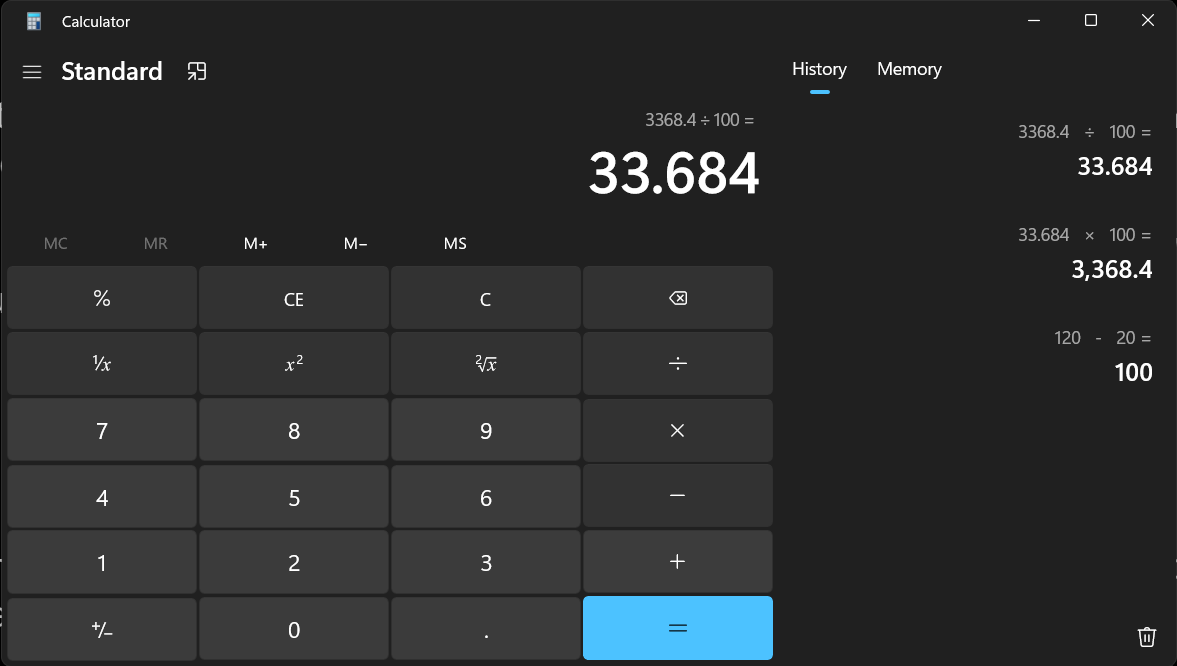Click digit 6 key
Viewport: 1177px width, 666px height.
click(486, 496)
